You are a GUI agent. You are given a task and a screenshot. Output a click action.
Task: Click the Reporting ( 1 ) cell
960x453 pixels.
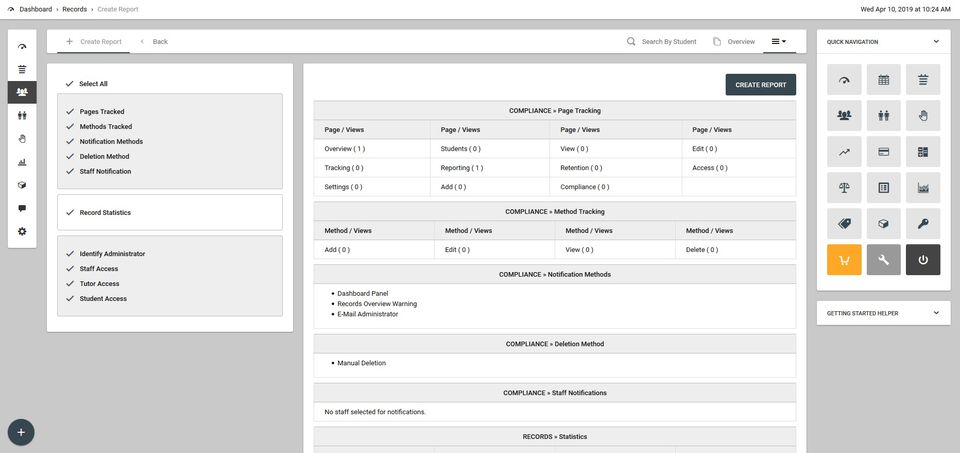(x=489, y=168)
